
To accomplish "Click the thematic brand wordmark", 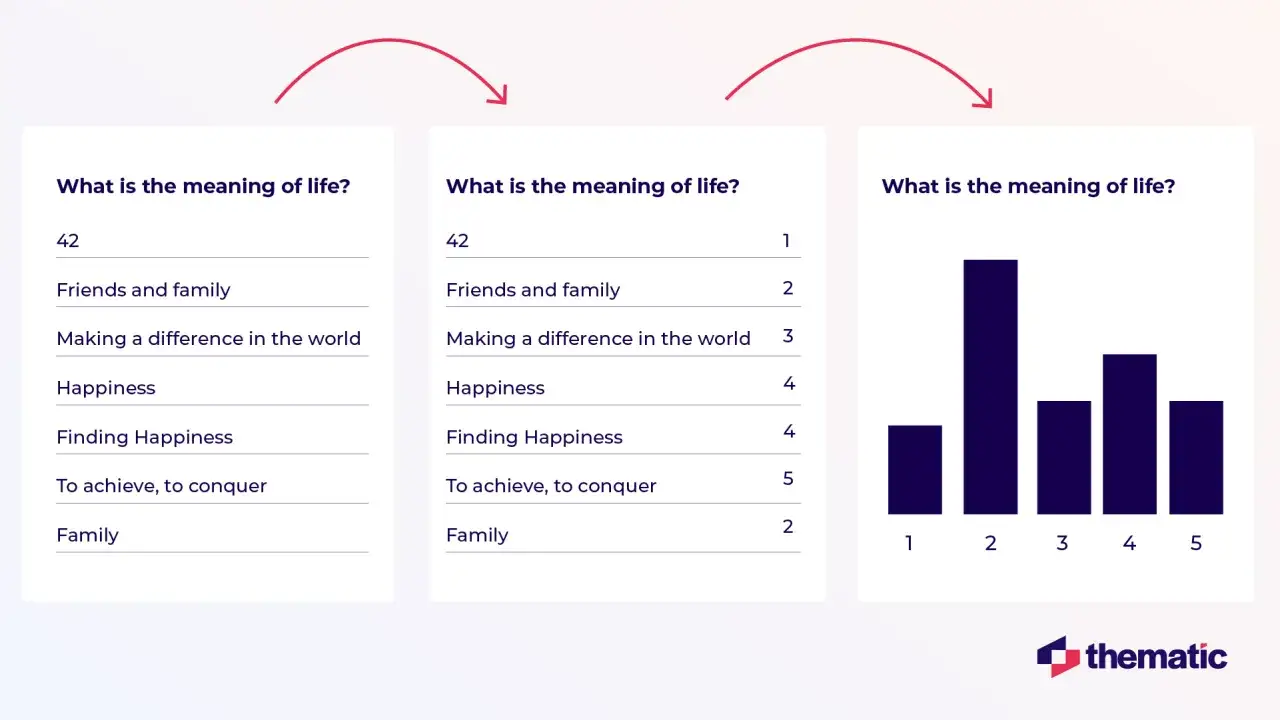I will tap(1156, 657).
